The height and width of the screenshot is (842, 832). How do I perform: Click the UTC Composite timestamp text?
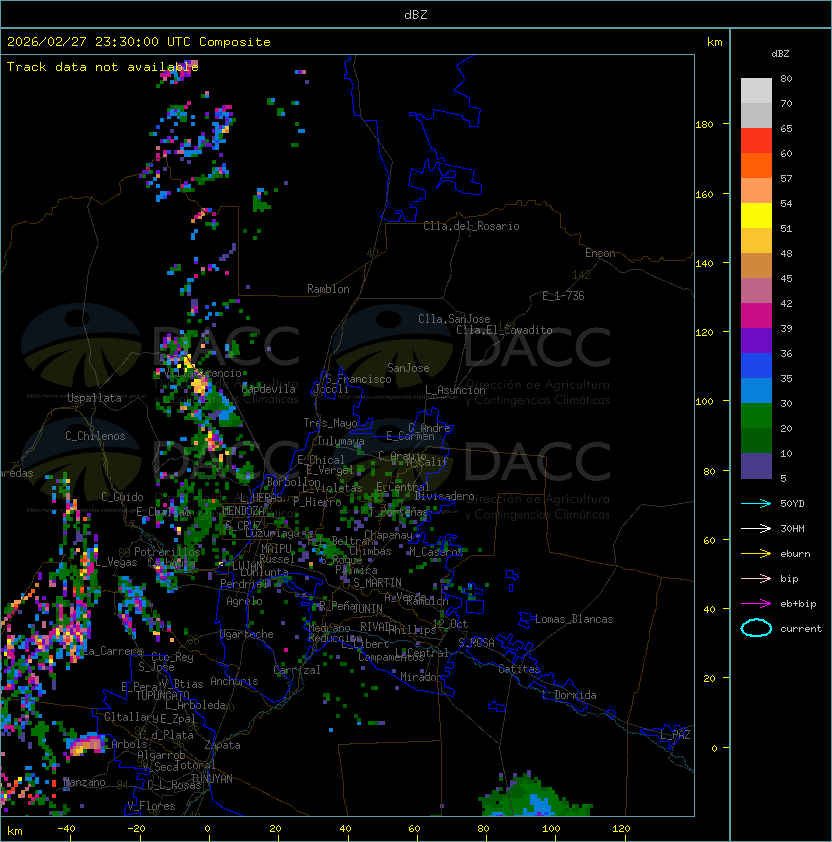(138, 42)
